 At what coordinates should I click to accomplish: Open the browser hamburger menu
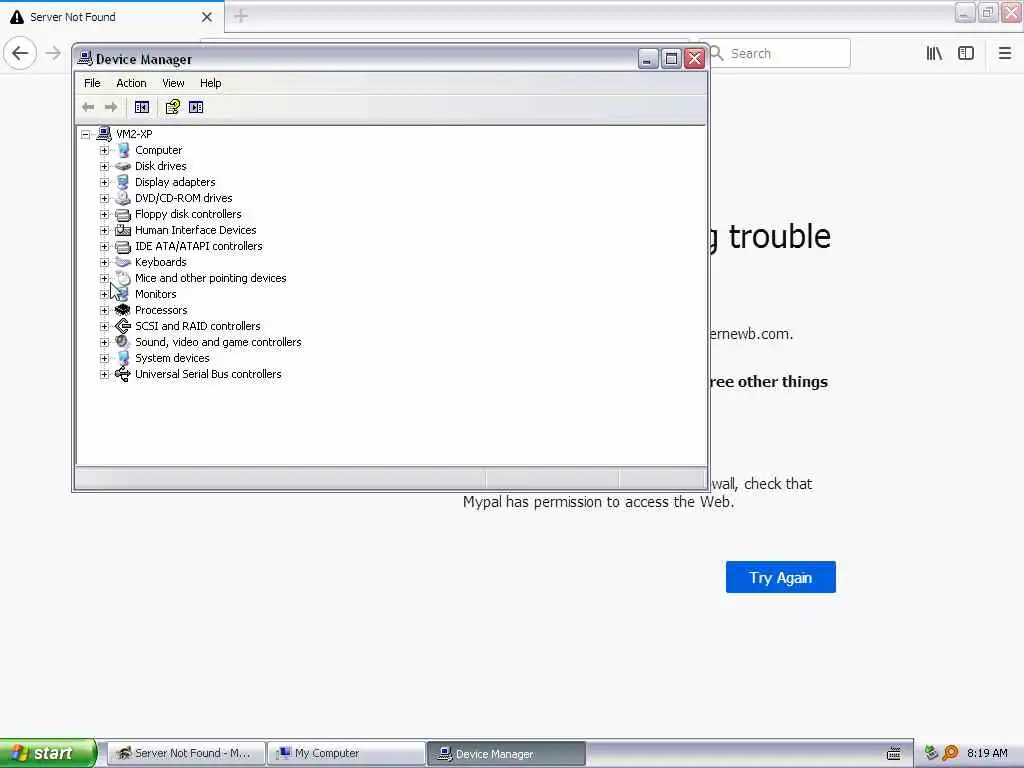click(x=1004, y=54)
